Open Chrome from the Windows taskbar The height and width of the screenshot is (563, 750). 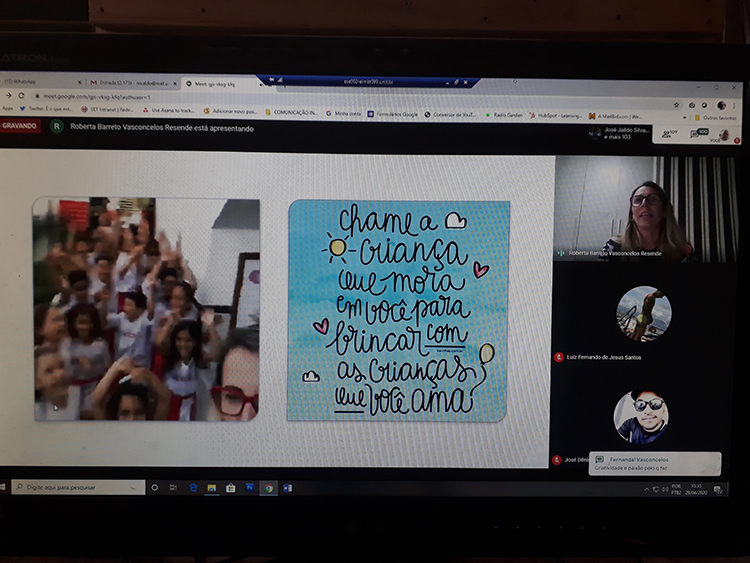tap(268, 488)
